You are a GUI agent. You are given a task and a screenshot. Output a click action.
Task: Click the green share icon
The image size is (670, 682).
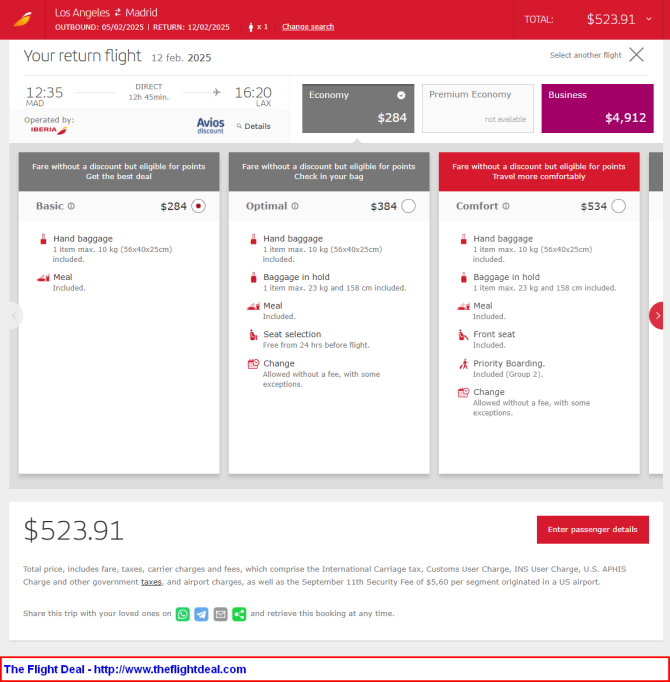[x=239, y=614]
